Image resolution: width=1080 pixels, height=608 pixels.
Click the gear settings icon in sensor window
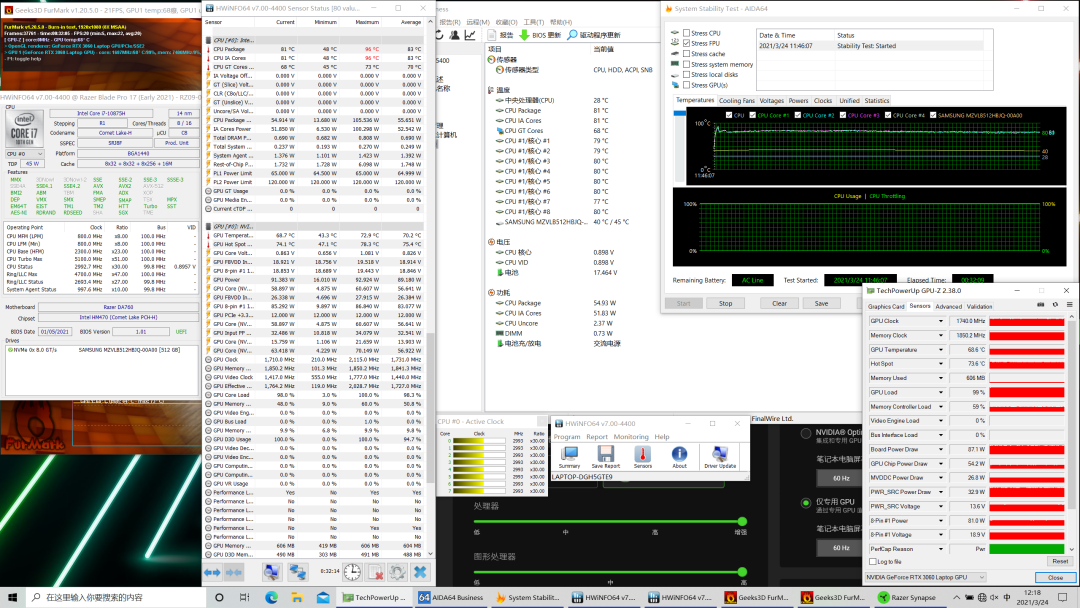pos(398,572)
